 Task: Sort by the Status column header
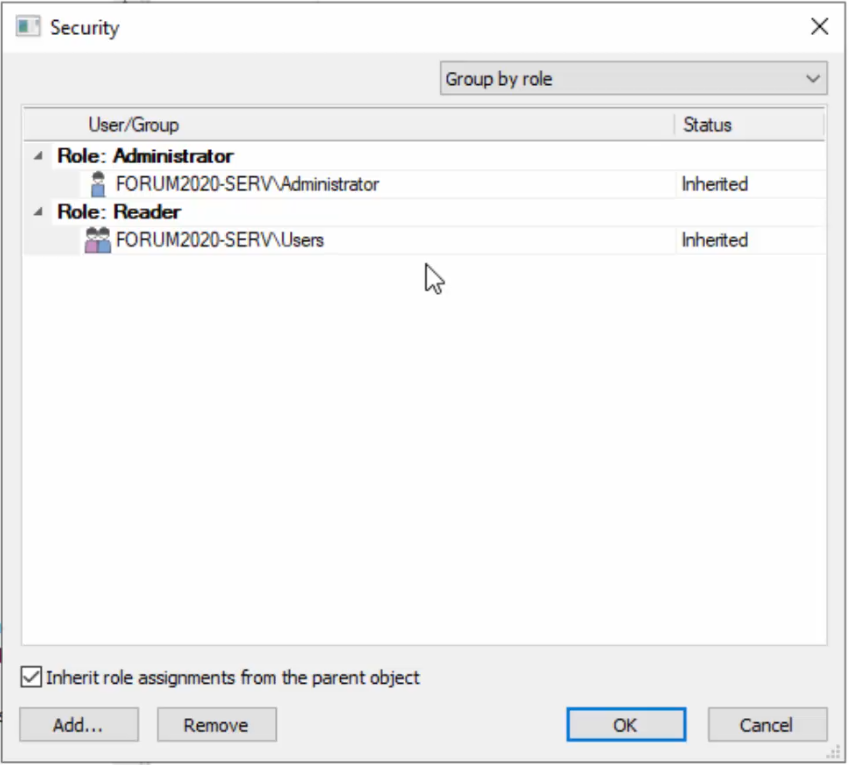coord(707,124)
